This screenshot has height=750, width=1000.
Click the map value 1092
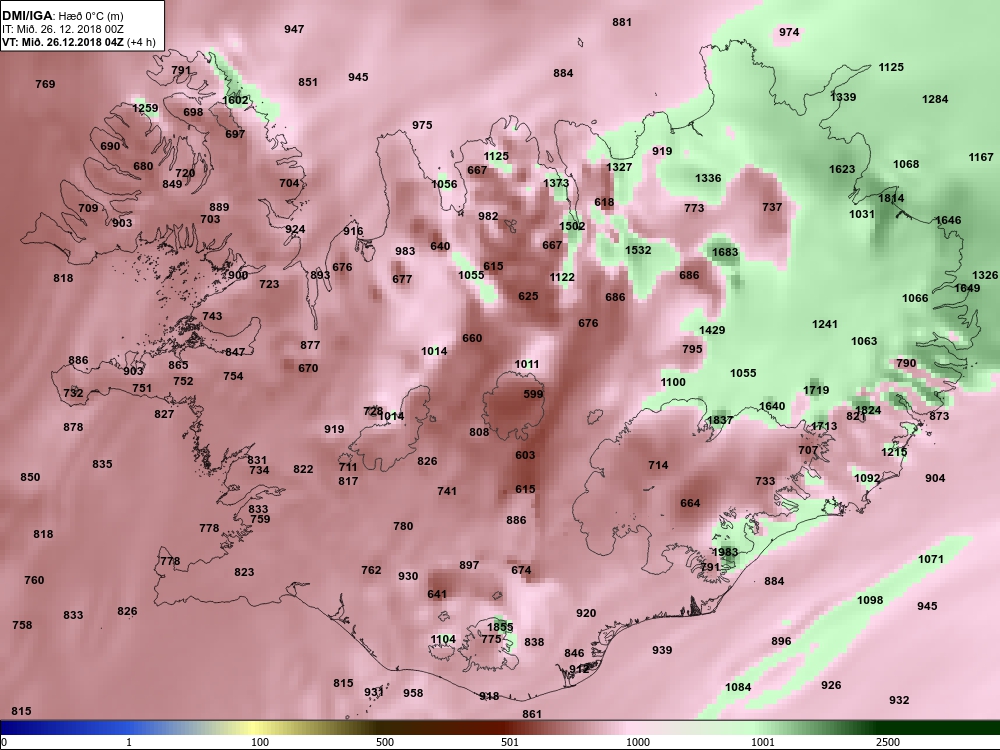pos(867,478)
